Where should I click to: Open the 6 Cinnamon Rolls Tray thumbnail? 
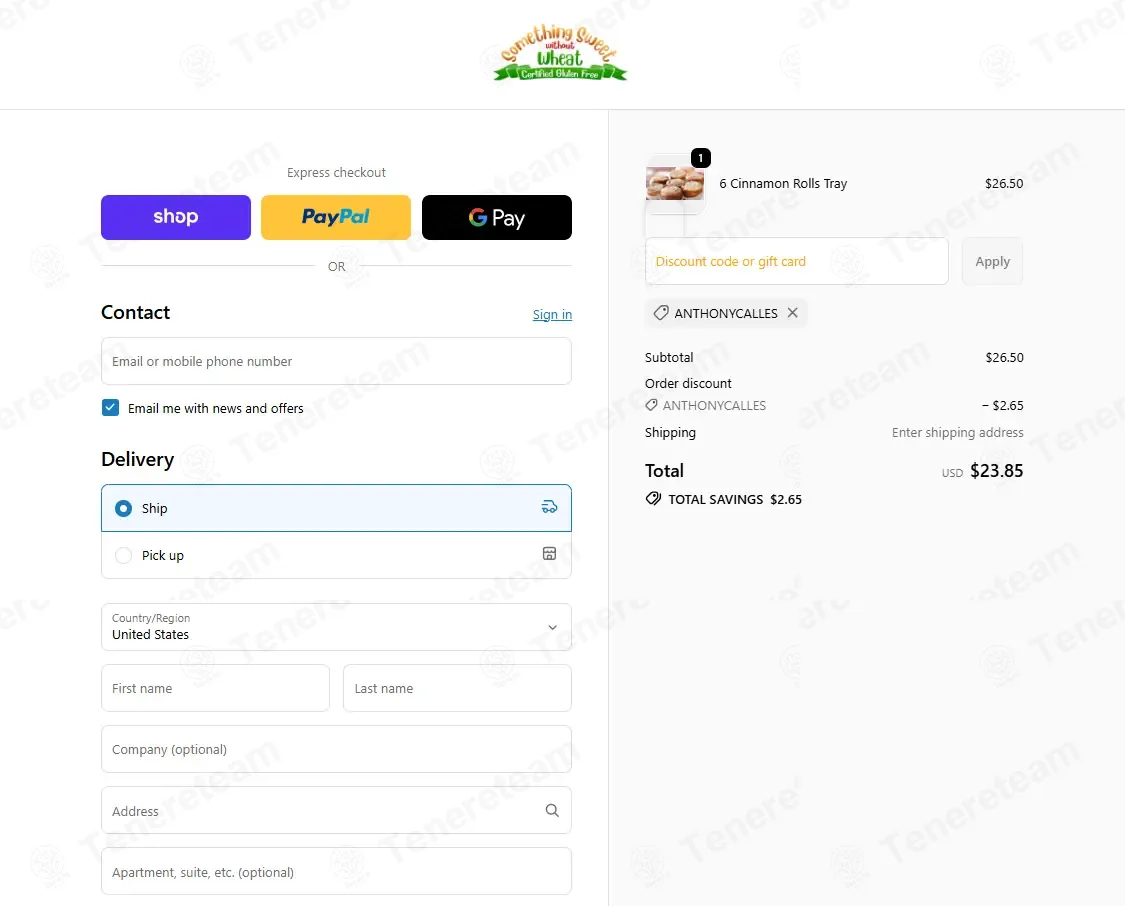pyautogui.click(x=674, y=184)
